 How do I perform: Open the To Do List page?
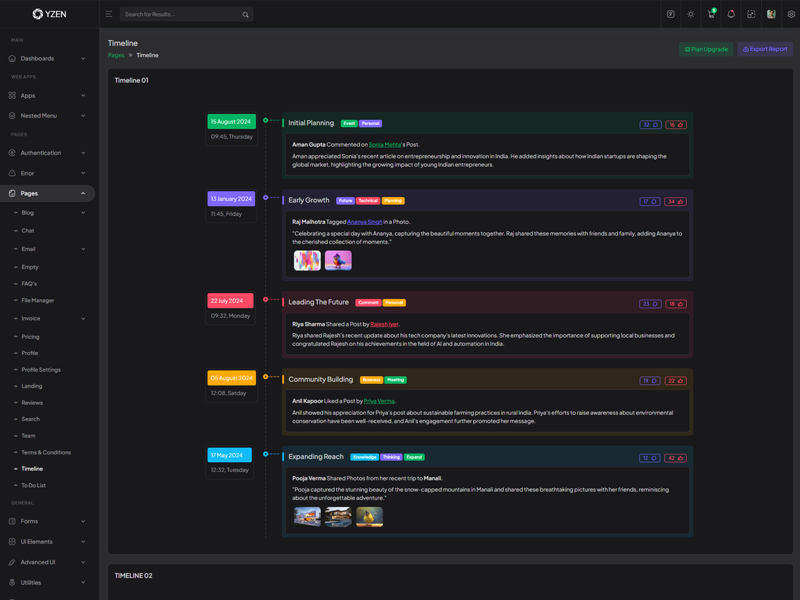pyautogui.click(x=34, y=485)
